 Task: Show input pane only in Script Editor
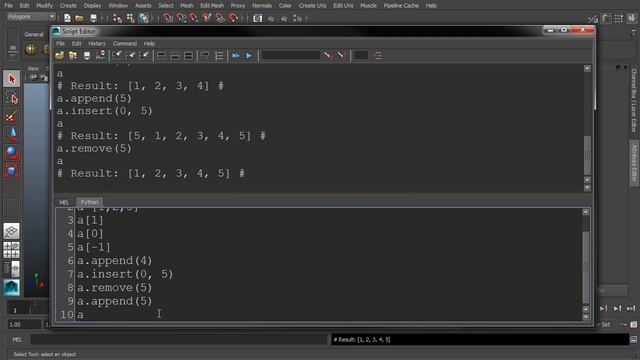(175, 56)
